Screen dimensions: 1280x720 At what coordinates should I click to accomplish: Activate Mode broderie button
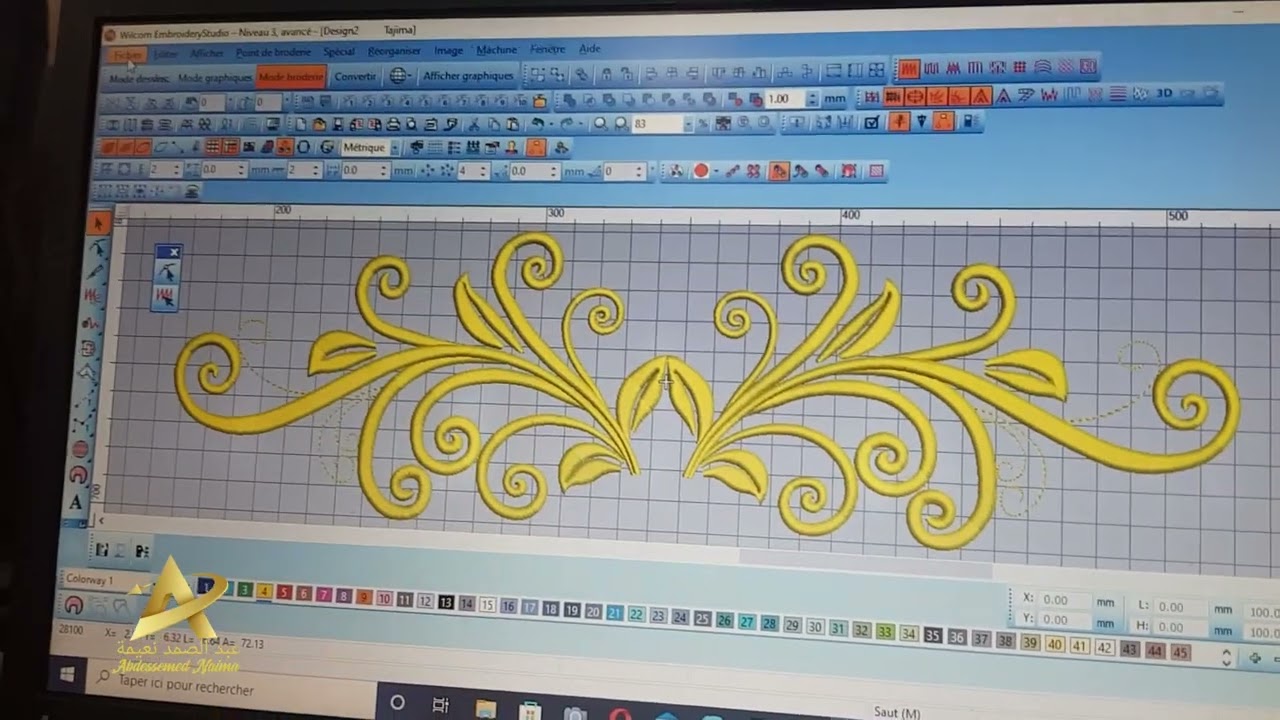pos(291,76)
